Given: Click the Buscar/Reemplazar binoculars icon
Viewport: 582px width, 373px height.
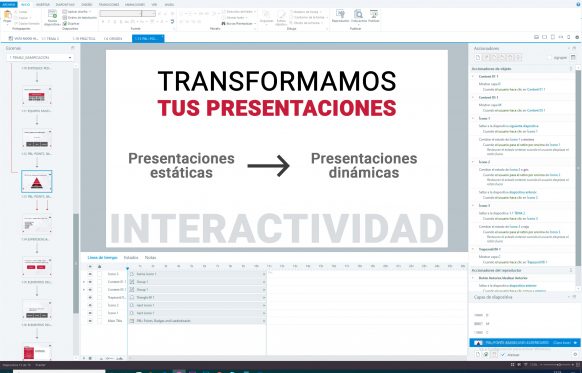Looking at the screenshot, I should tap(223, 23).
